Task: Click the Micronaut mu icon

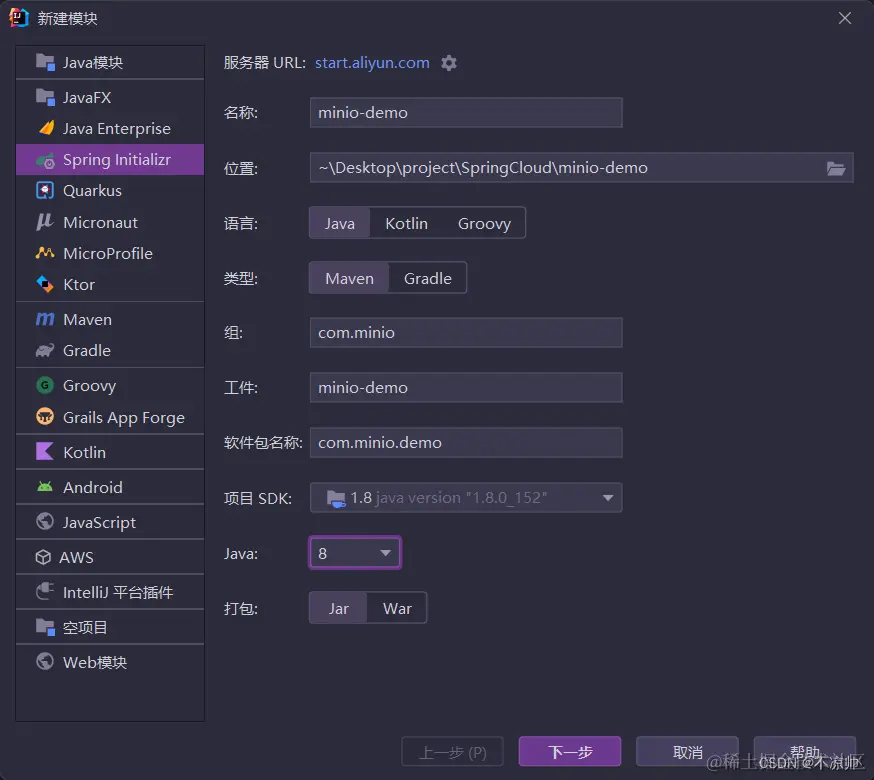Action: [45, 222]
